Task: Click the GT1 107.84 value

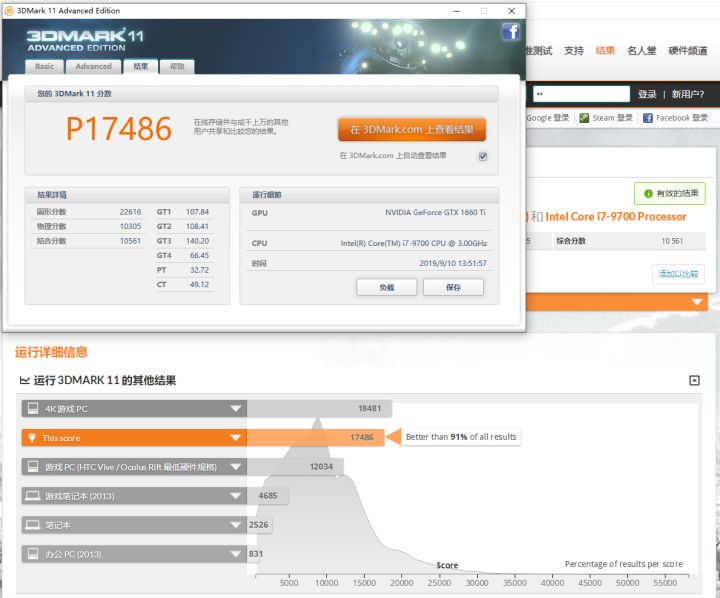Action: point(197,212)
